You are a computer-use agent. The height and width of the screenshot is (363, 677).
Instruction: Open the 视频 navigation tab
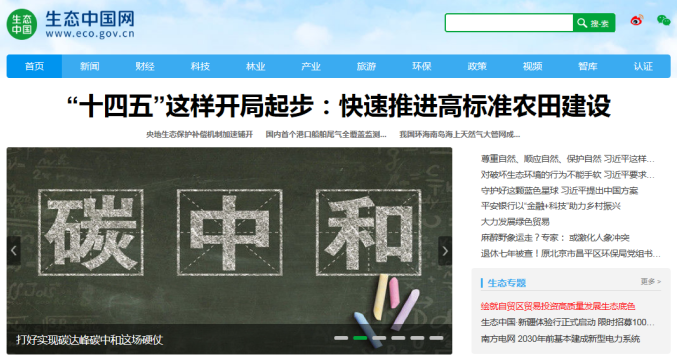pyautogui.click(x=532, y=66)
